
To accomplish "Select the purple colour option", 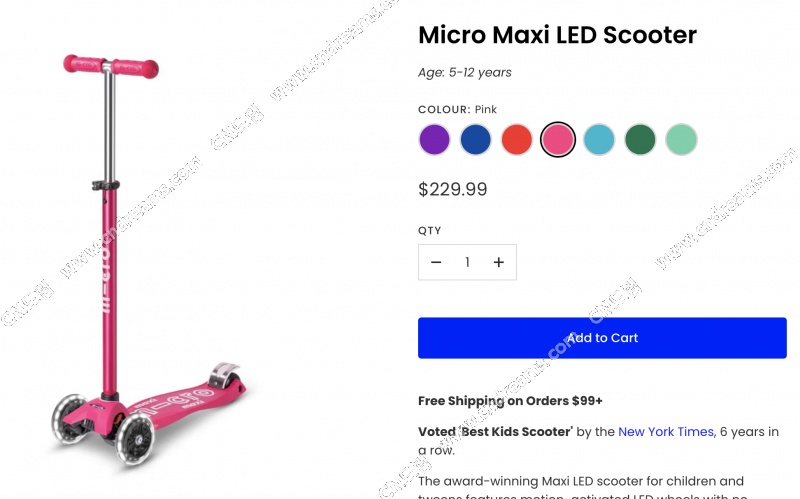I will point(434,140).
